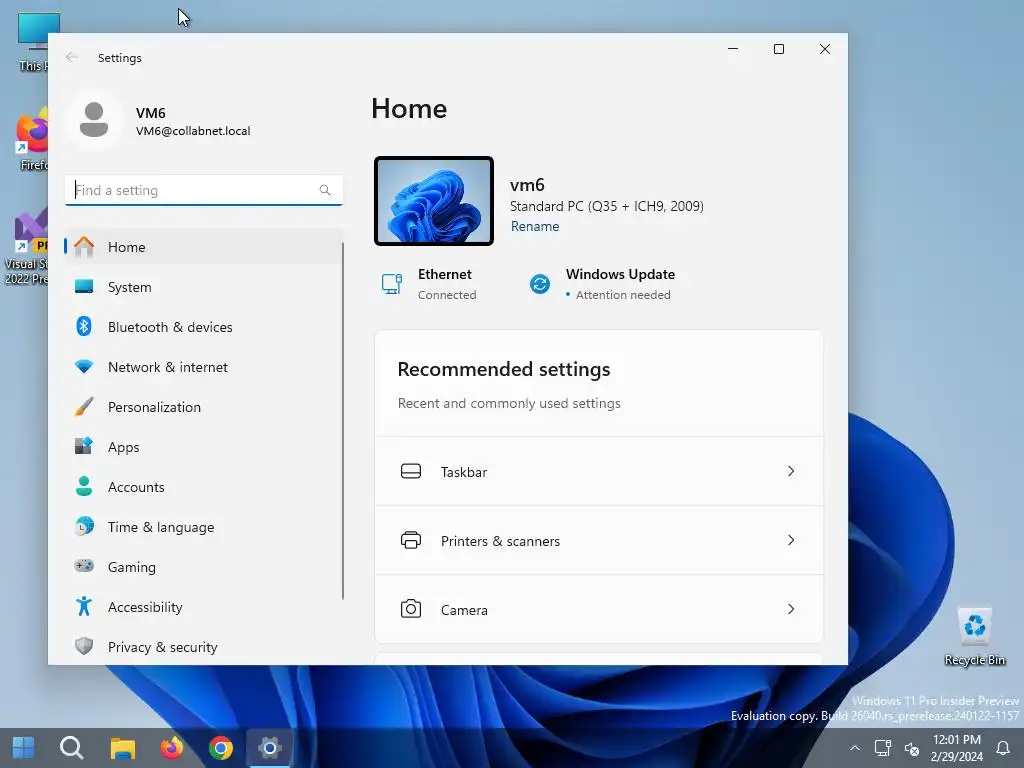The image size is (1024, 768).
Task: Click the back arrow in Settings
Action: pyautogui.click(x=72, y=57)
